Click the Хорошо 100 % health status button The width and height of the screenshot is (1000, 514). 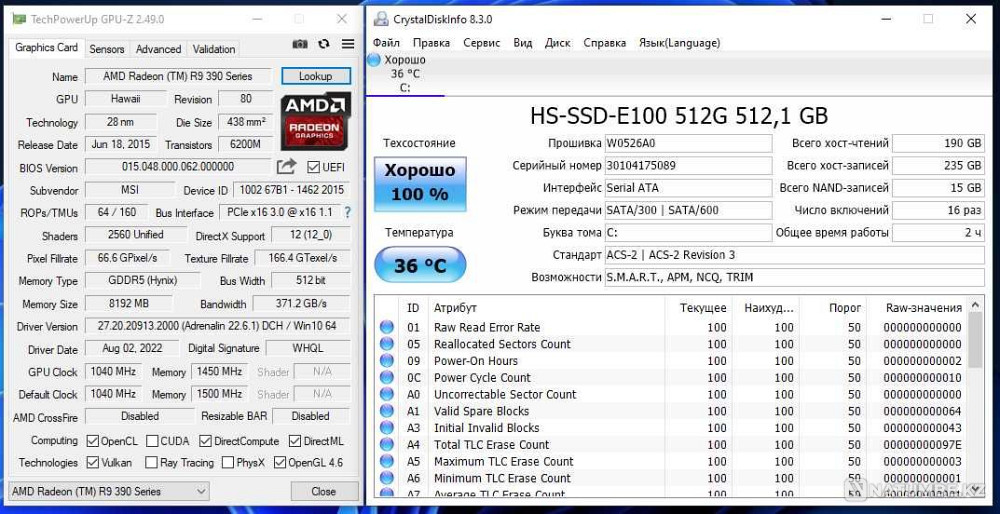(x=420, y=184)
